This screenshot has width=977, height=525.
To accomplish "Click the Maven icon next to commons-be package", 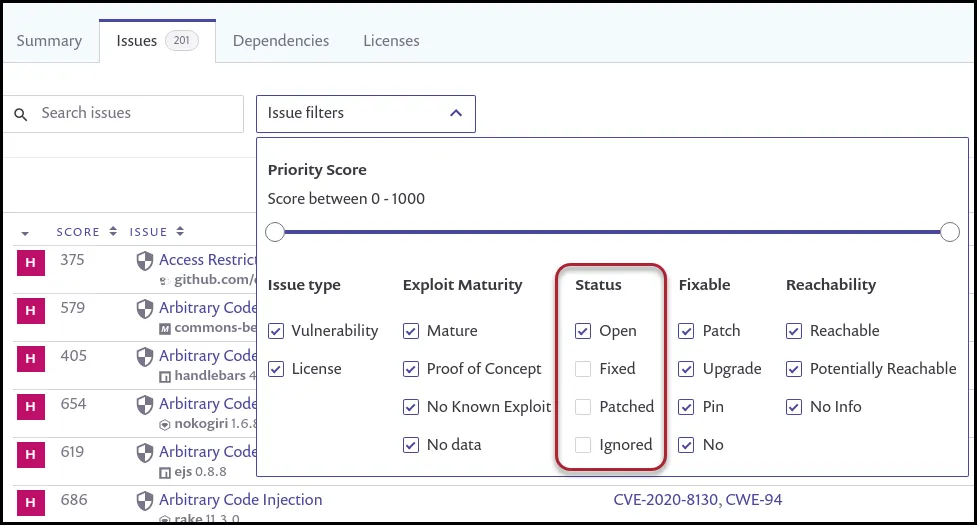I will (164, 329).
